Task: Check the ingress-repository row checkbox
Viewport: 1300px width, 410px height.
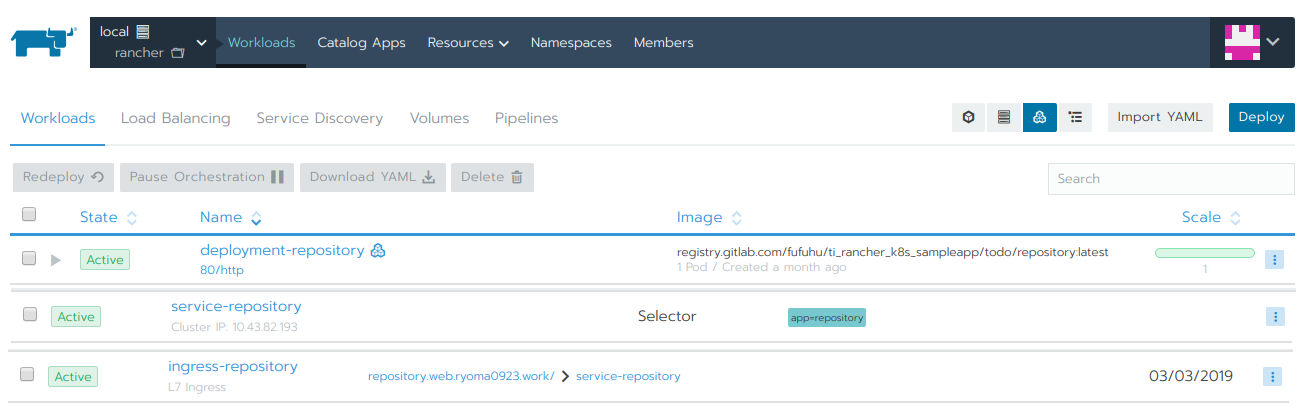Action: point(27,374)
